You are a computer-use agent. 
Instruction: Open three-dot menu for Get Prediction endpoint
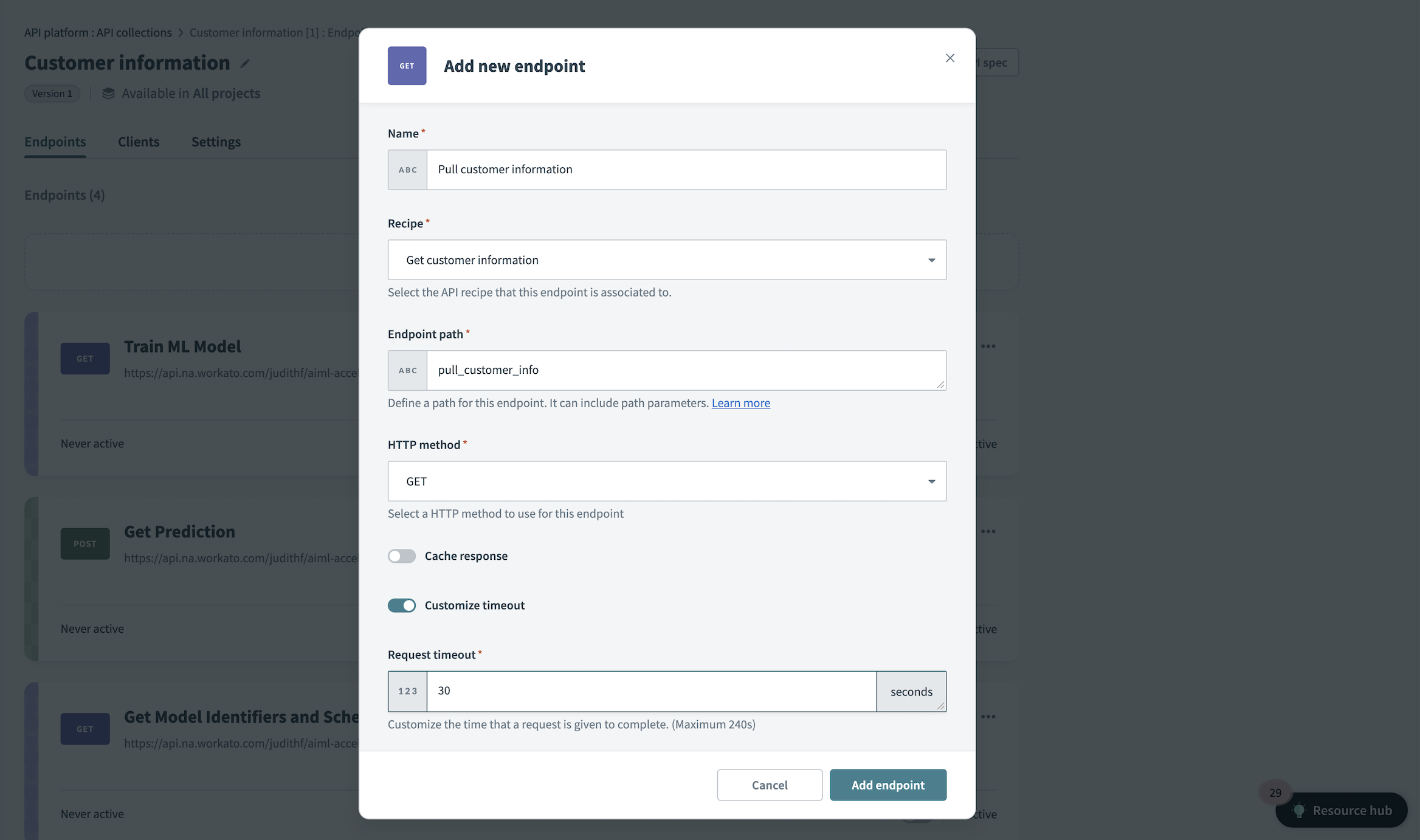(x=988, y=532)
